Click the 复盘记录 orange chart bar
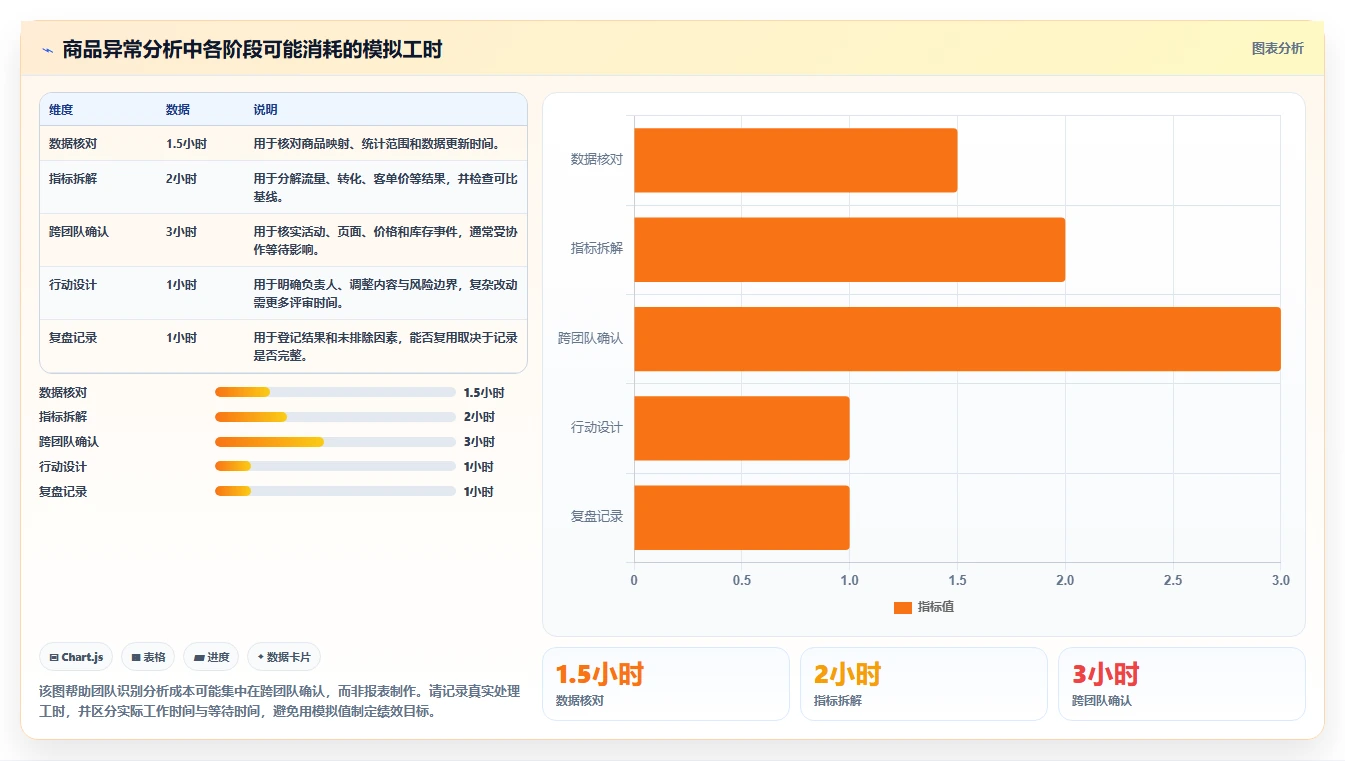 pos(741,517)
